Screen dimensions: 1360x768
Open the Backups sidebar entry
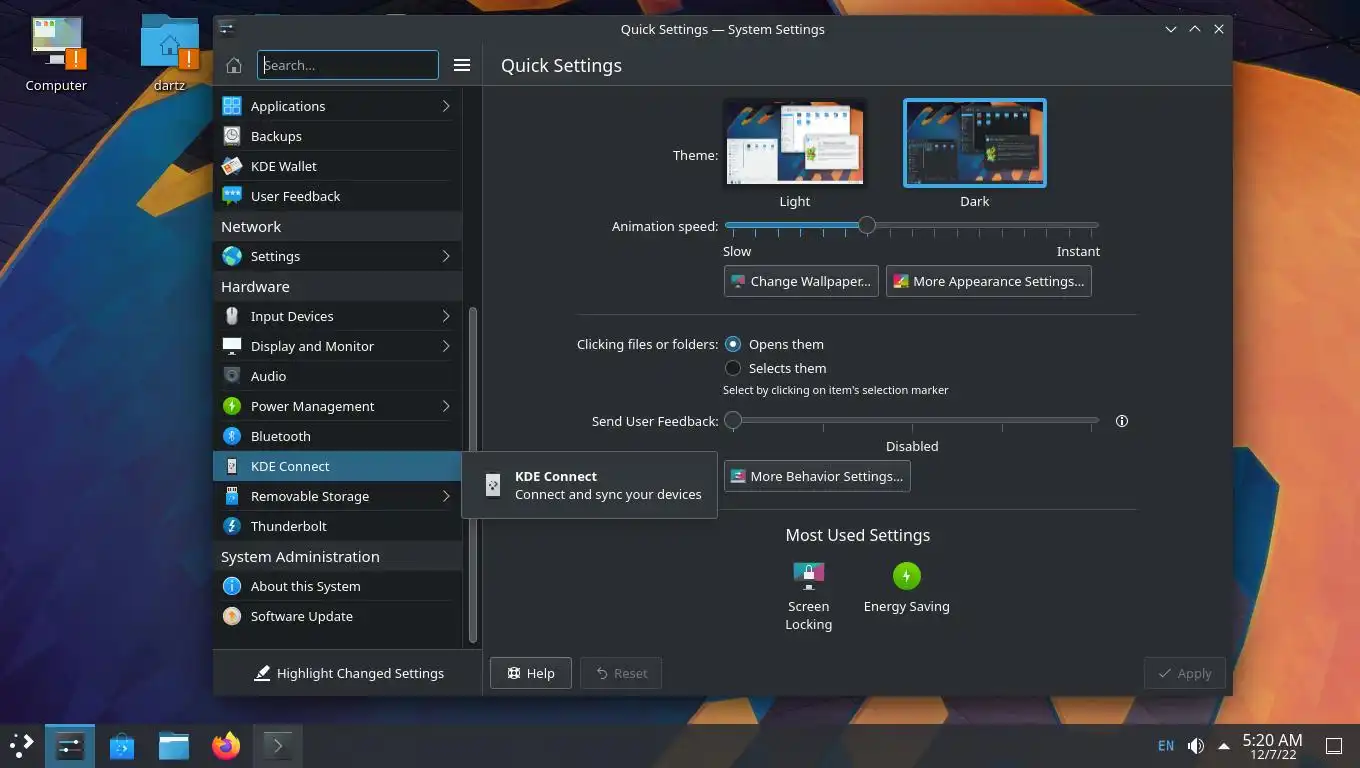click(x=337, y=136)
